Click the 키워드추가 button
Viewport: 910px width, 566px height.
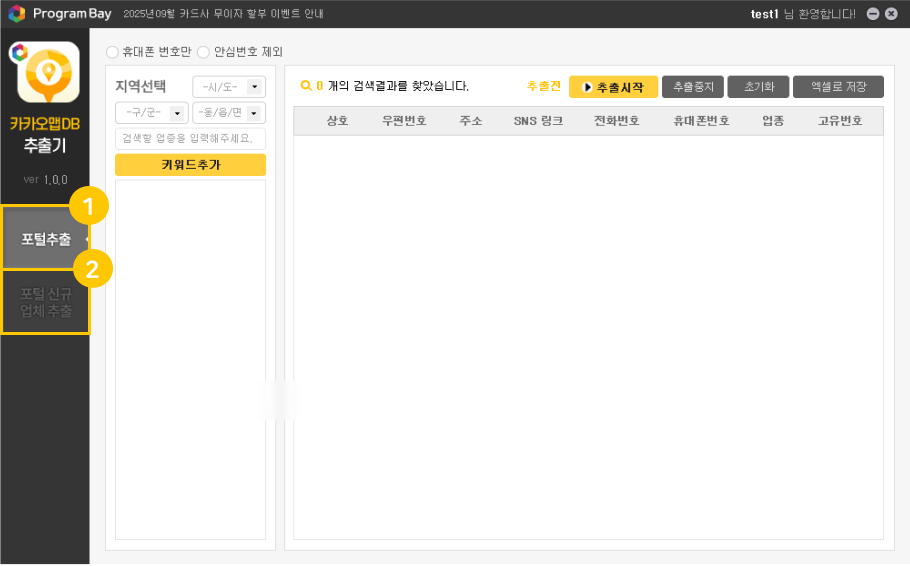[x=190, y=165]
